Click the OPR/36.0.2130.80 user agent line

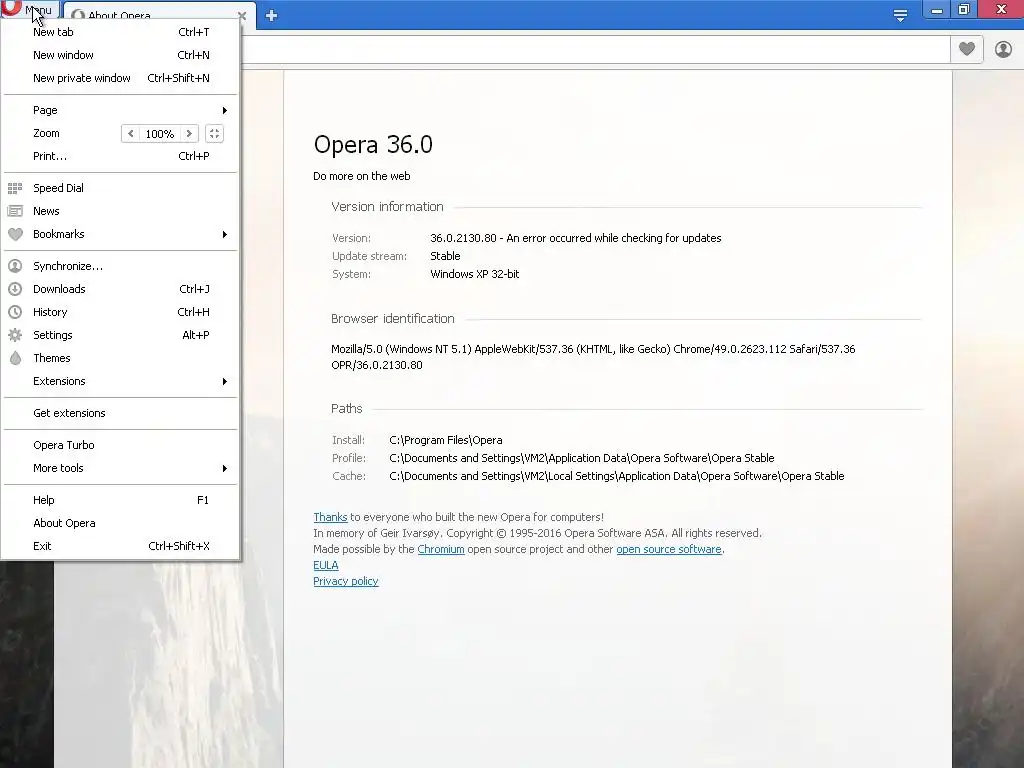tap(377, 365)
